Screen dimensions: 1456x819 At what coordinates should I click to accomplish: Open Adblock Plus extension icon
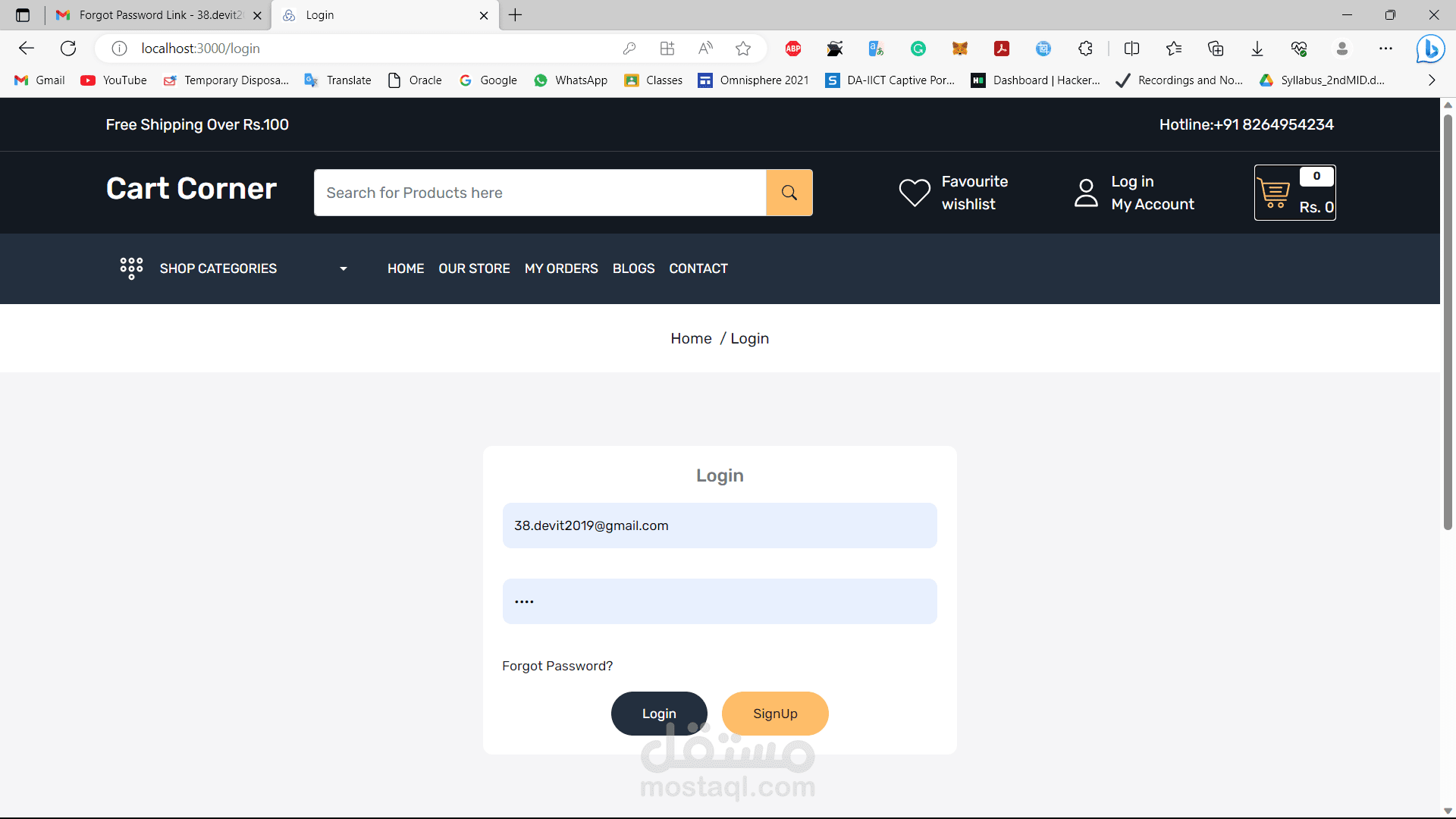tap(793, 49)
